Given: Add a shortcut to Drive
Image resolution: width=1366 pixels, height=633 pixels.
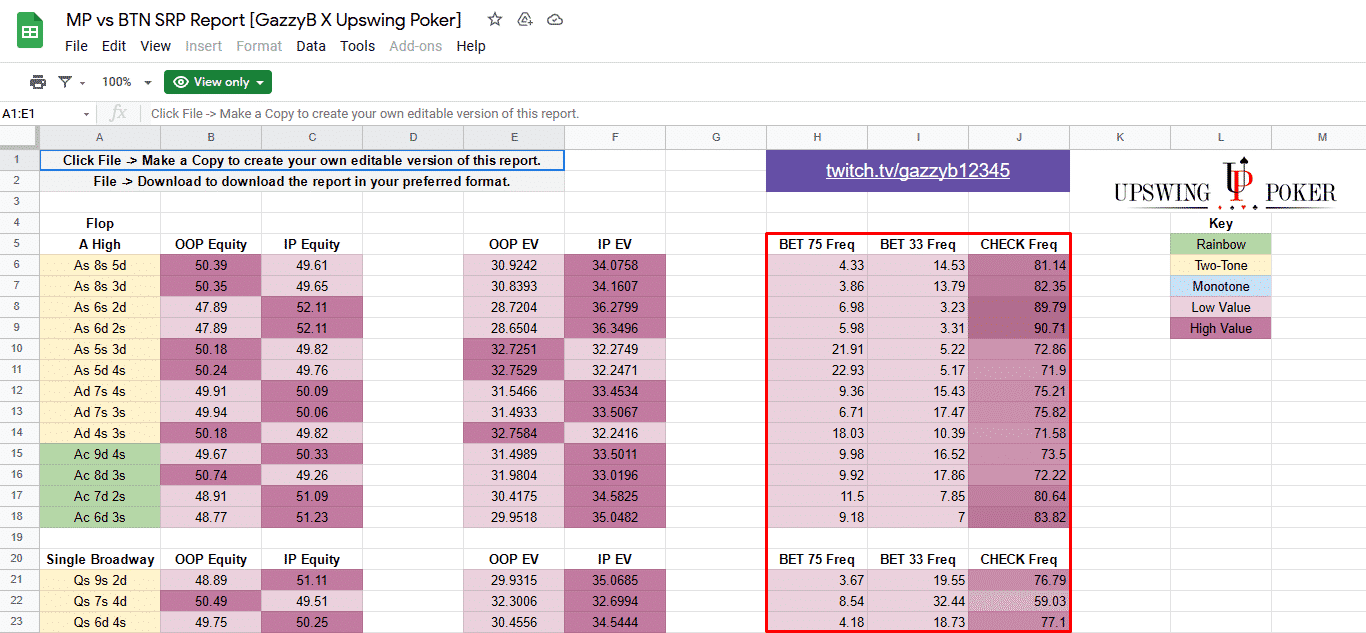Looking at the screenshot, I should pyautogui.click(x=524, y=19).
